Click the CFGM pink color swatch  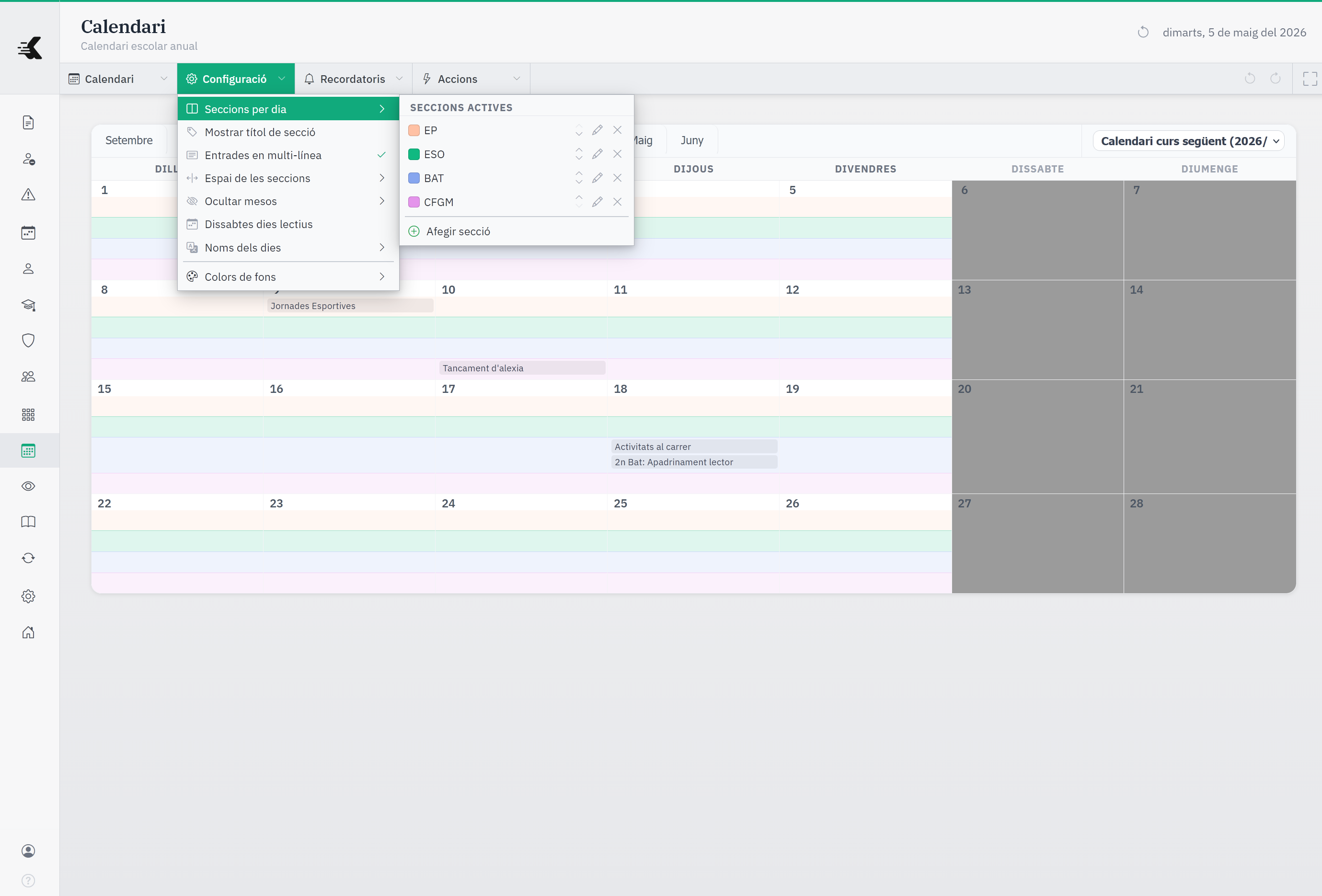pos(414,202)
